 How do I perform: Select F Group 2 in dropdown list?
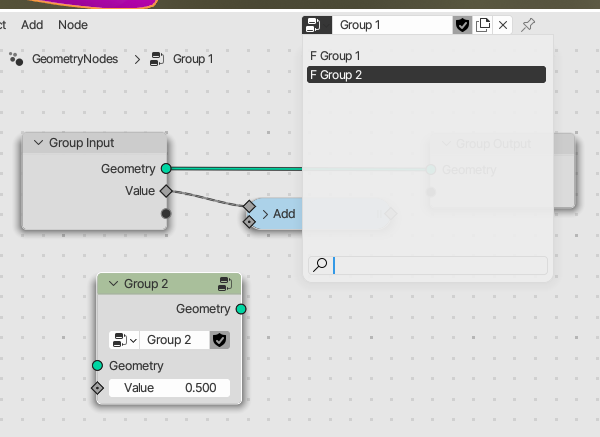[426, 75]
